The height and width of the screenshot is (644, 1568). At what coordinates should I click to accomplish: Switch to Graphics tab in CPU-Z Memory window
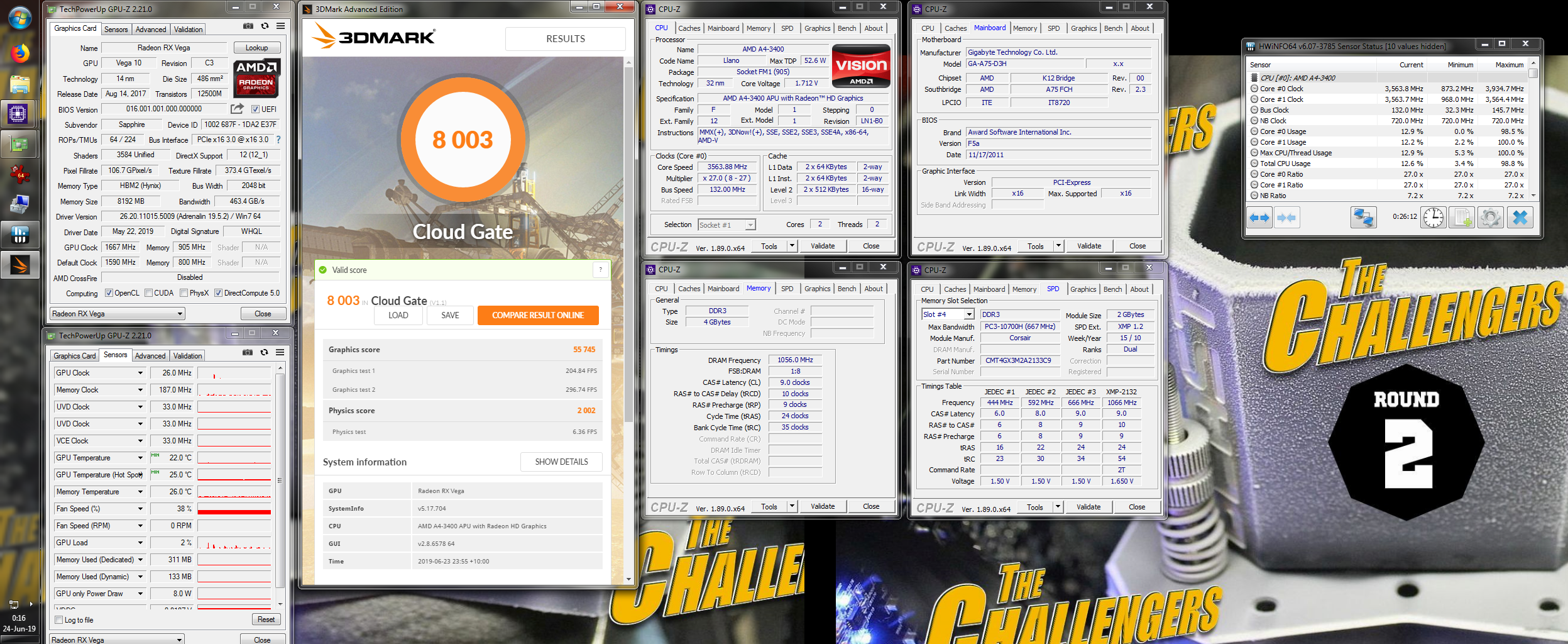pyautogui.click(x=817, y=289)
